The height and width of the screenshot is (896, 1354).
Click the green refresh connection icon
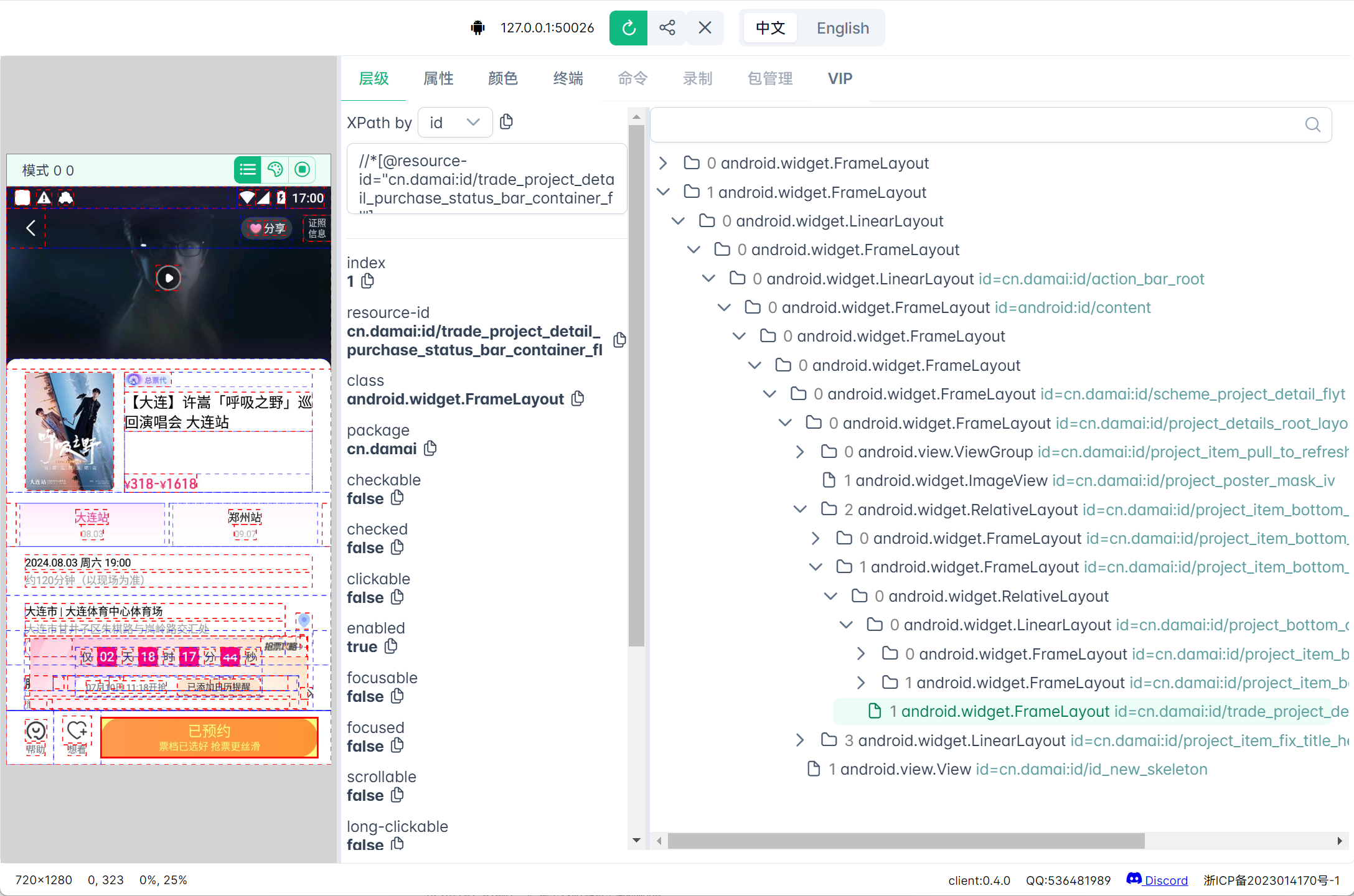coord(628,28)
